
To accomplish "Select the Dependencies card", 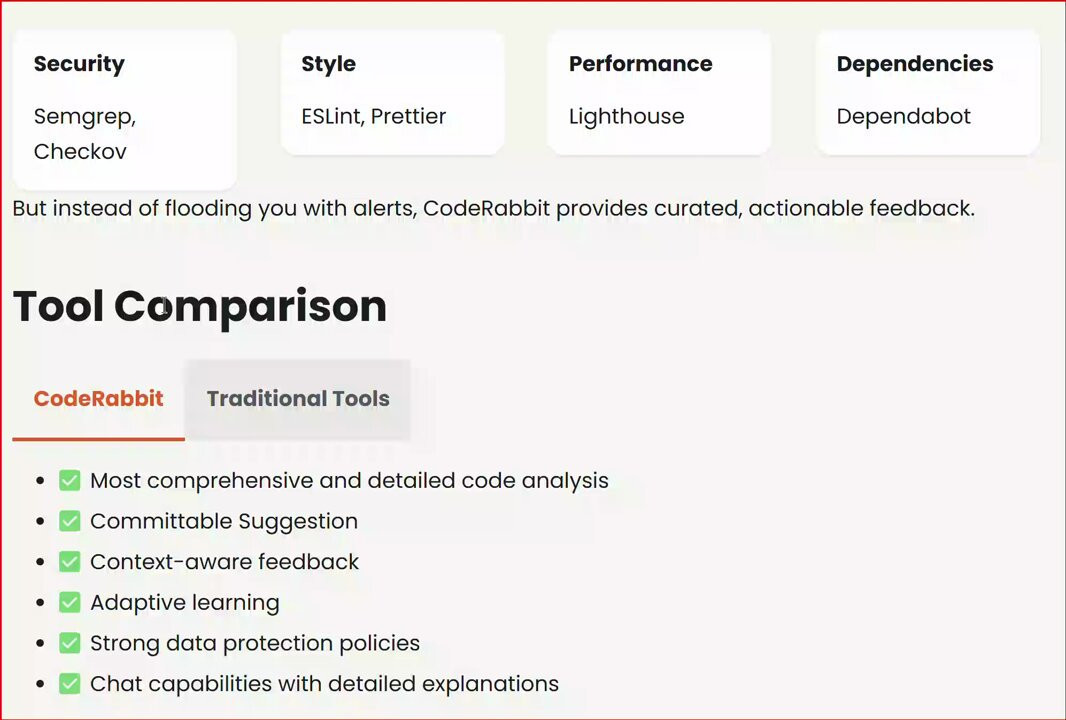I will click(928, 92).
